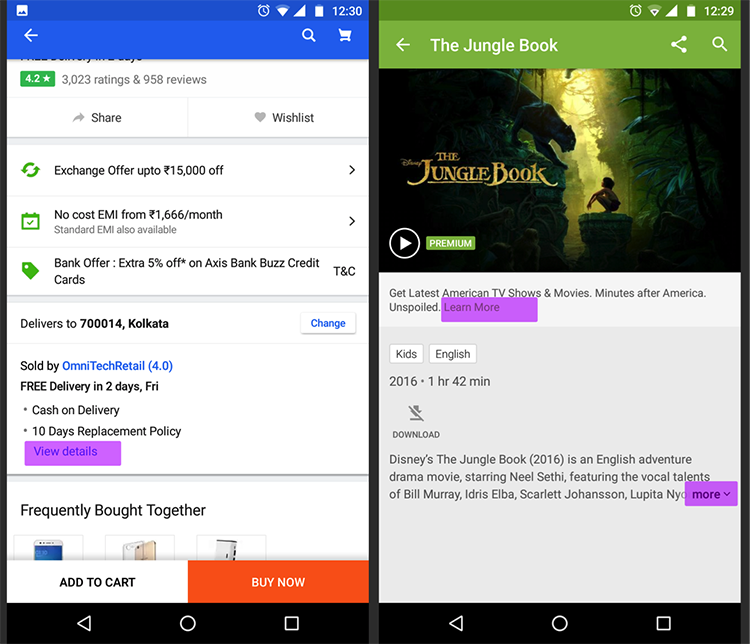Tap the green bank offer tag icon
Viewport: 750px width, 644px height.
pos(31,271)
